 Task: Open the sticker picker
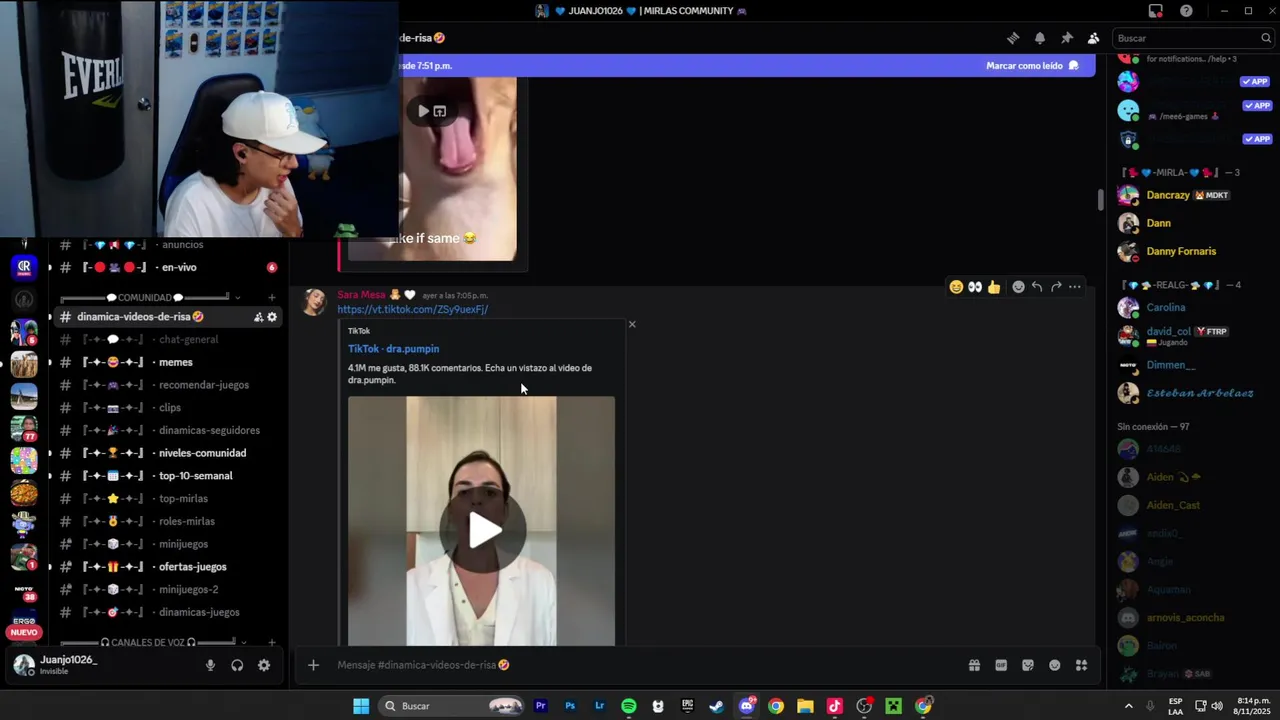(x=1028, y=665)
